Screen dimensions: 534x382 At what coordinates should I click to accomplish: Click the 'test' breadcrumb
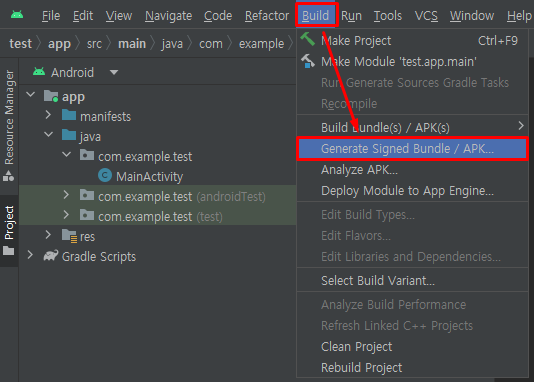point(20,44)
